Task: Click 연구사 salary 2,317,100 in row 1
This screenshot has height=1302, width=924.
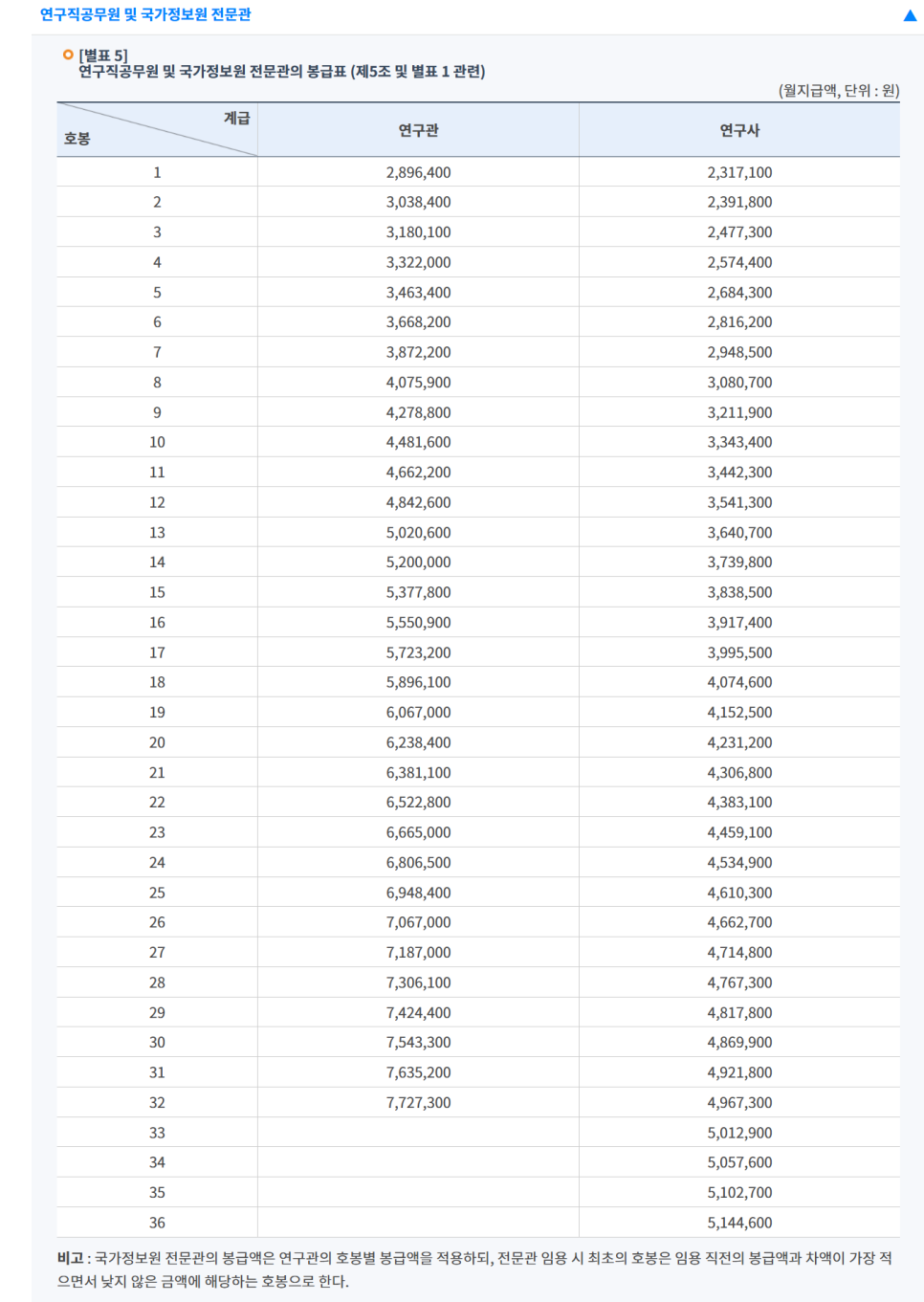Action: pos(739,172)
